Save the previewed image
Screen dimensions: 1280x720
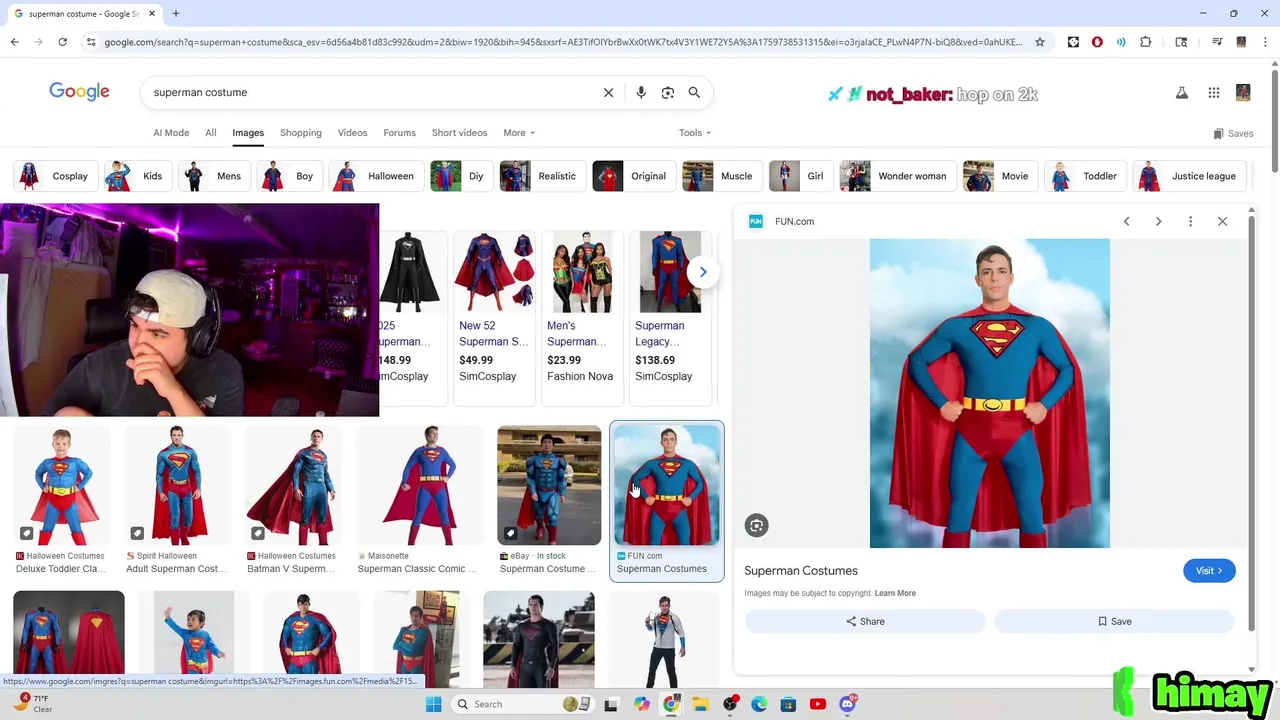tap(1114, 621)
